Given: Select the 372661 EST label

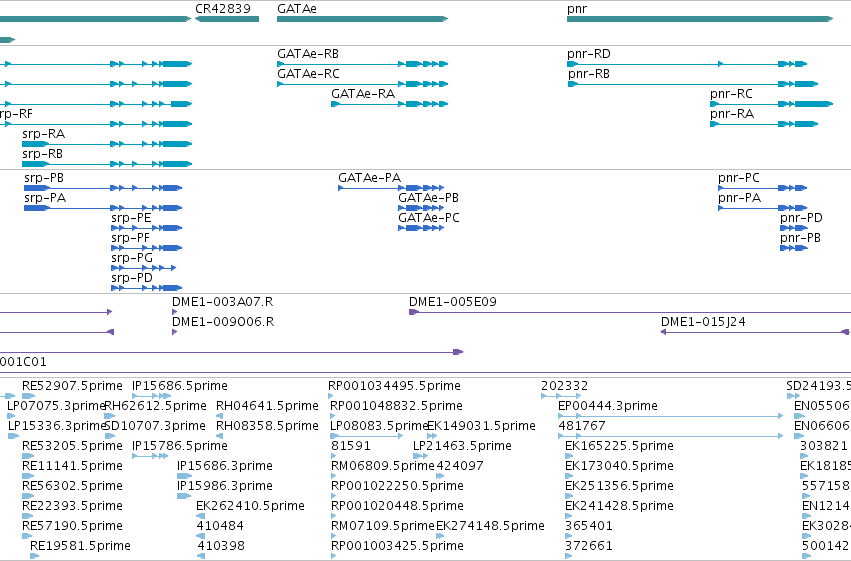Looking at the screenshot, I should tap(588, 547).
